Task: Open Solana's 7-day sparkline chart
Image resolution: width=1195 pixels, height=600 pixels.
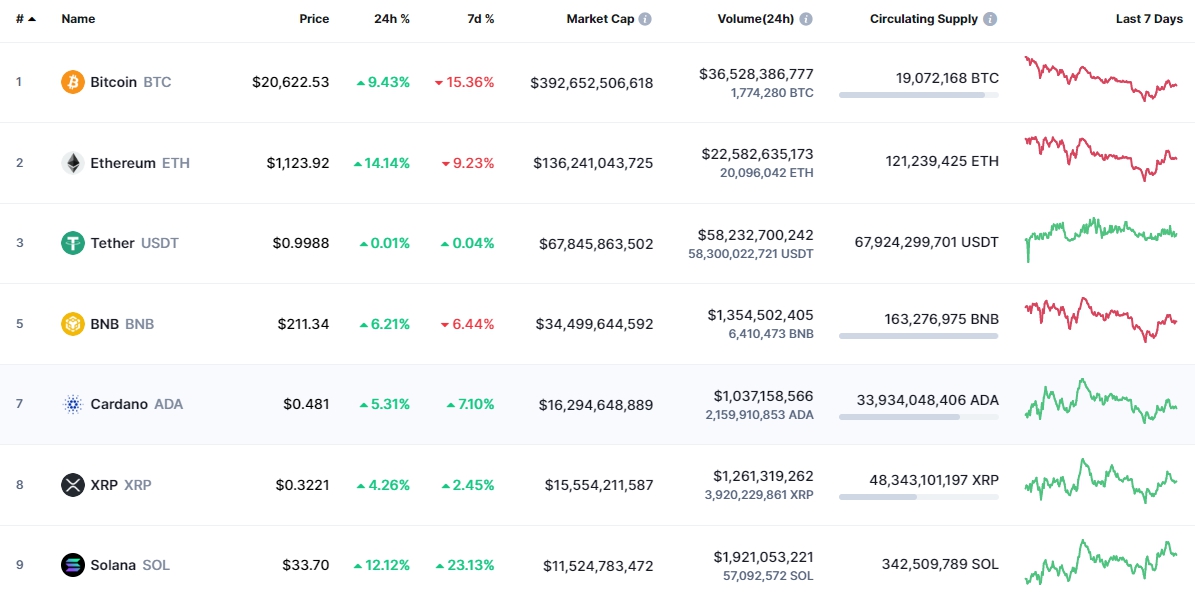Action: coord(1101,562)
